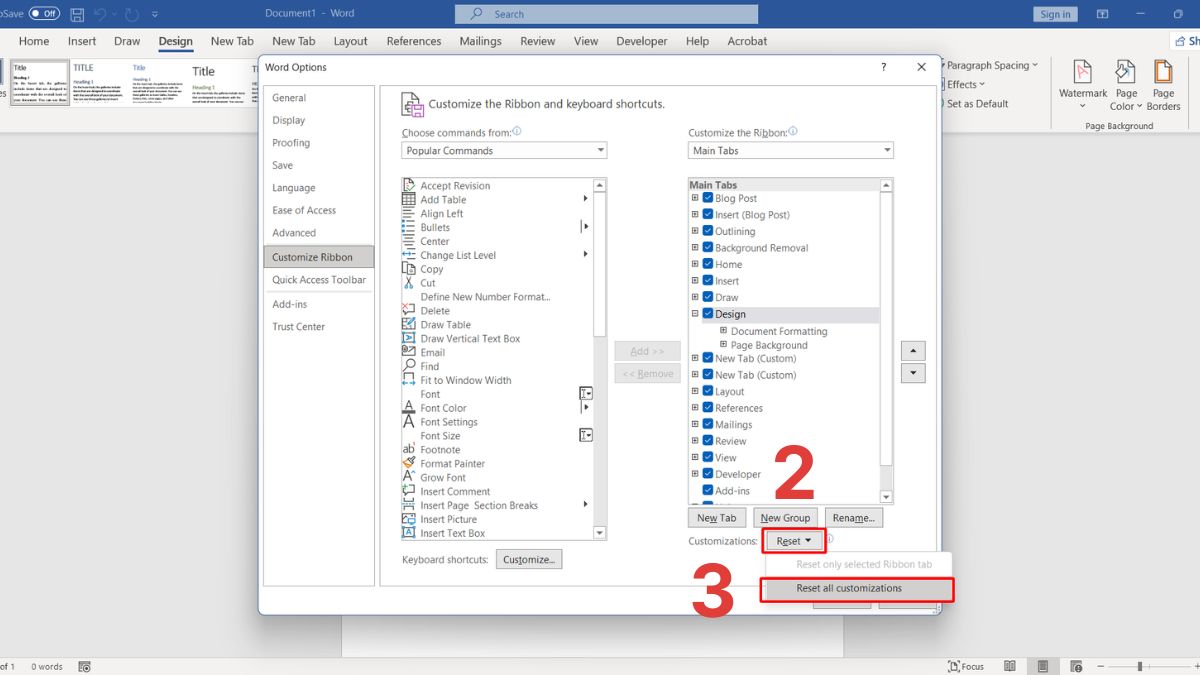
Task: Open the Customize the Ribbon dropdown
Action: pos(790,151)
